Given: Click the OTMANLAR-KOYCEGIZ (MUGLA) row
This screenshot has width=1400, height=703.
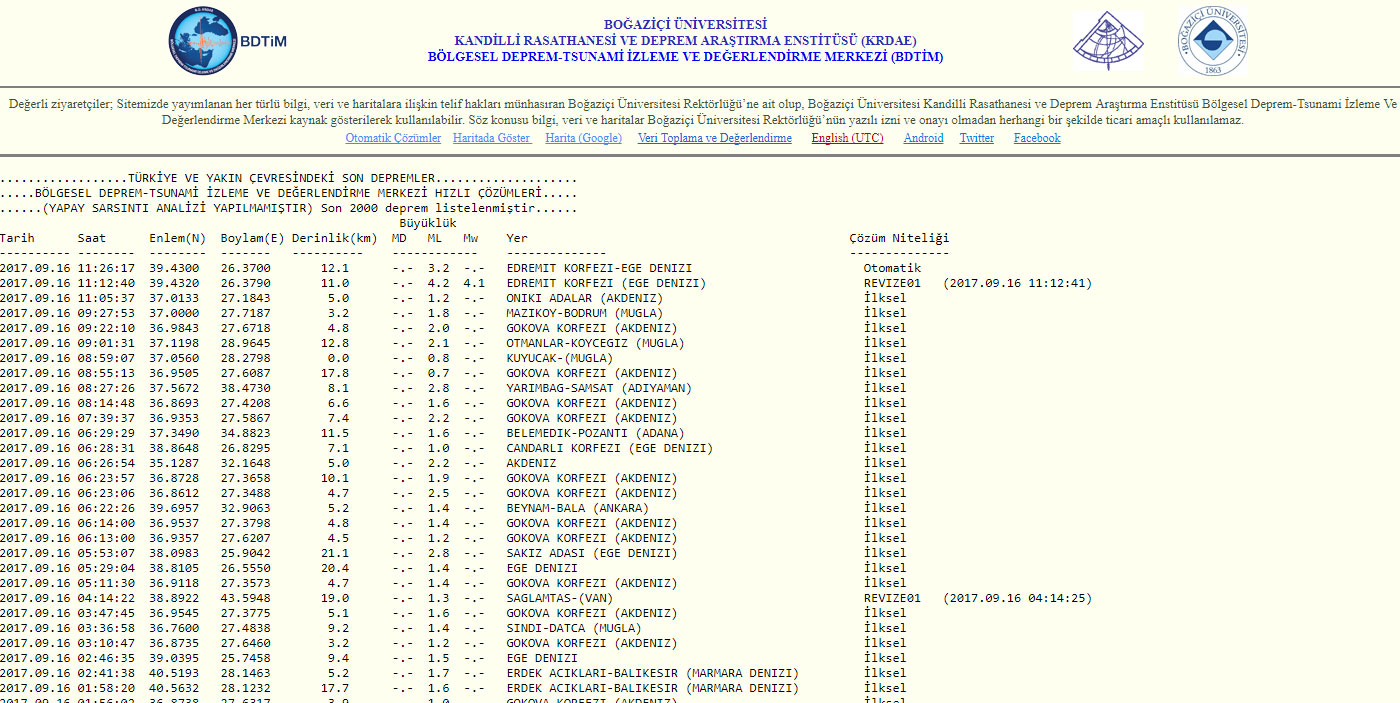Looking at the screenshot, I should tap(453, 343).
